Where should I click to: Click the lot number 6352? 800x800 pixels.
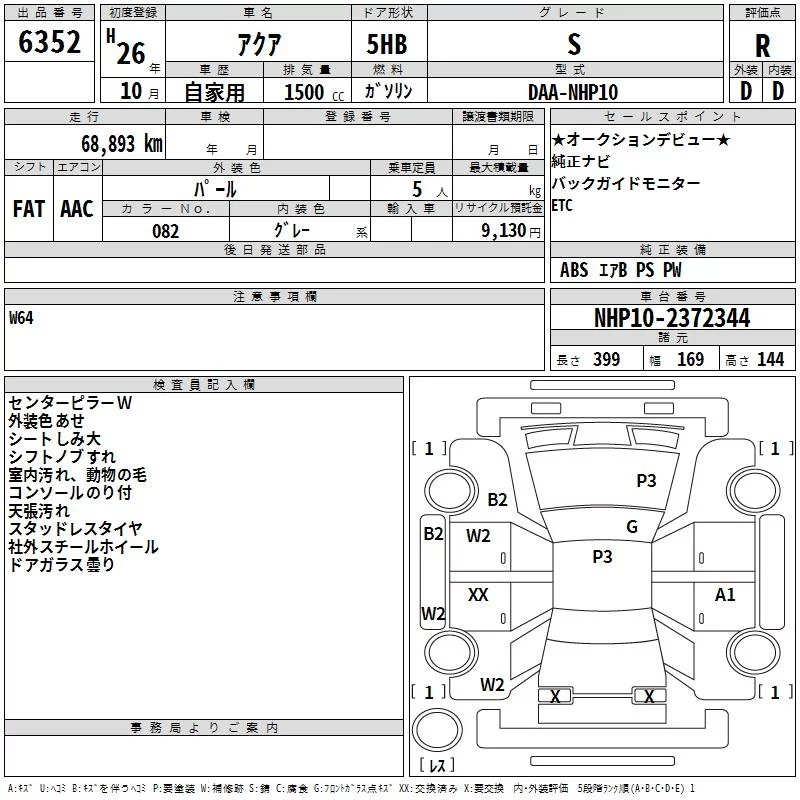(x=49, y=41)
